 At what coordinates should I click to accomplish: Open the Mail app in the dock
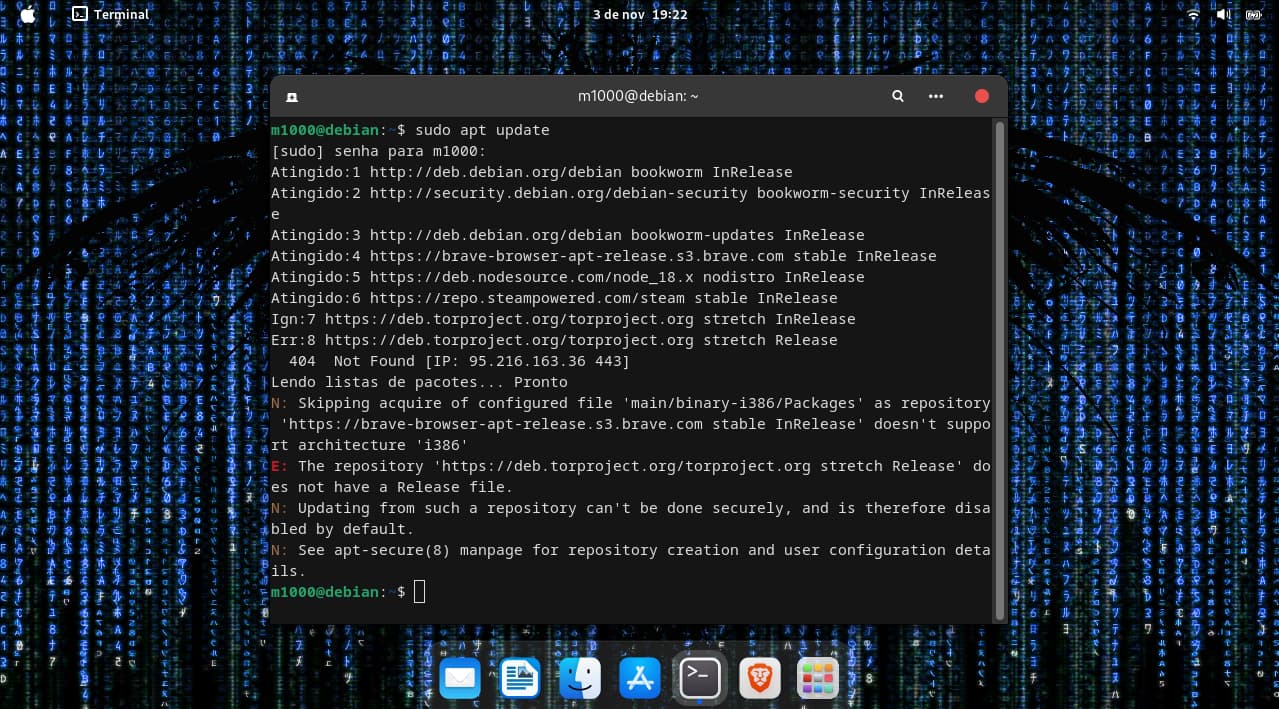[460, 679]
